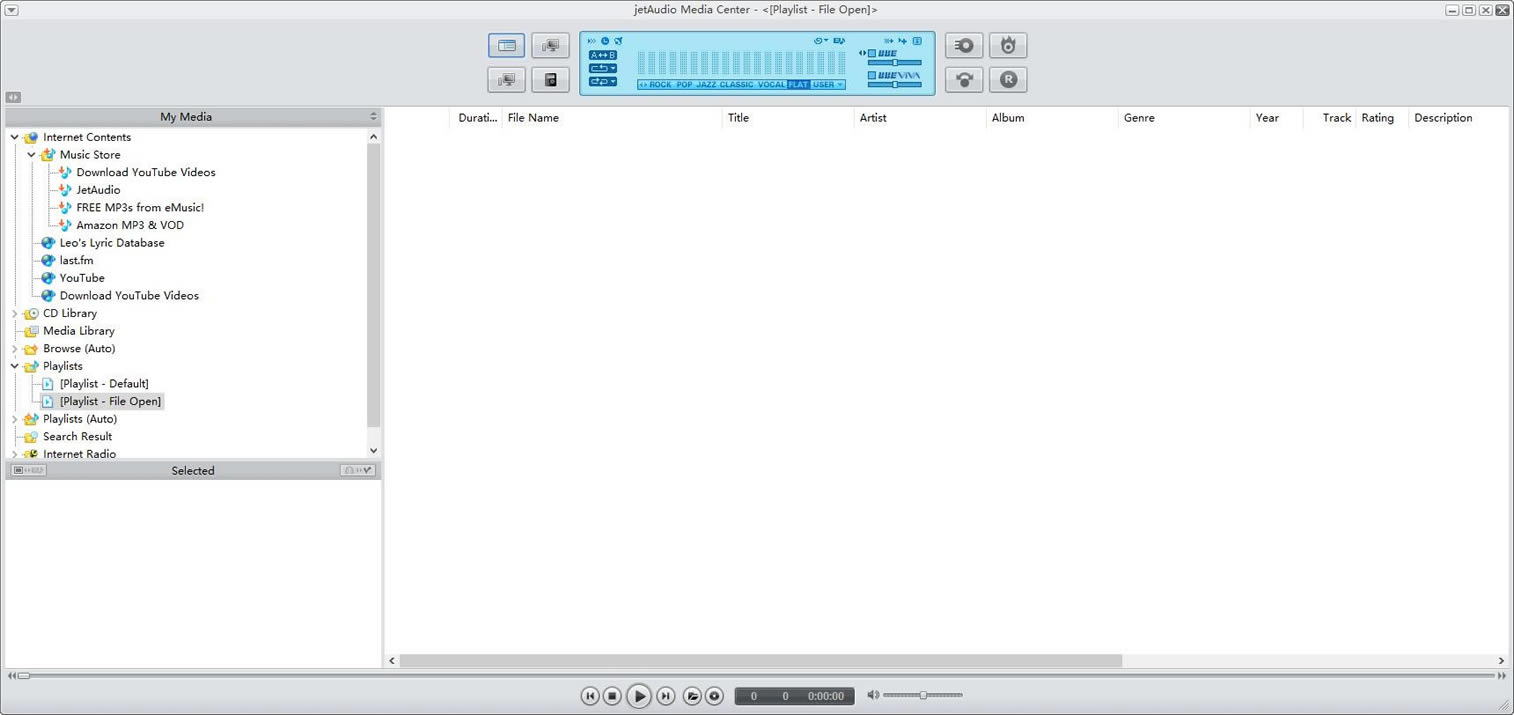Enable the BBE sound effect

click(x=870, y=53)
